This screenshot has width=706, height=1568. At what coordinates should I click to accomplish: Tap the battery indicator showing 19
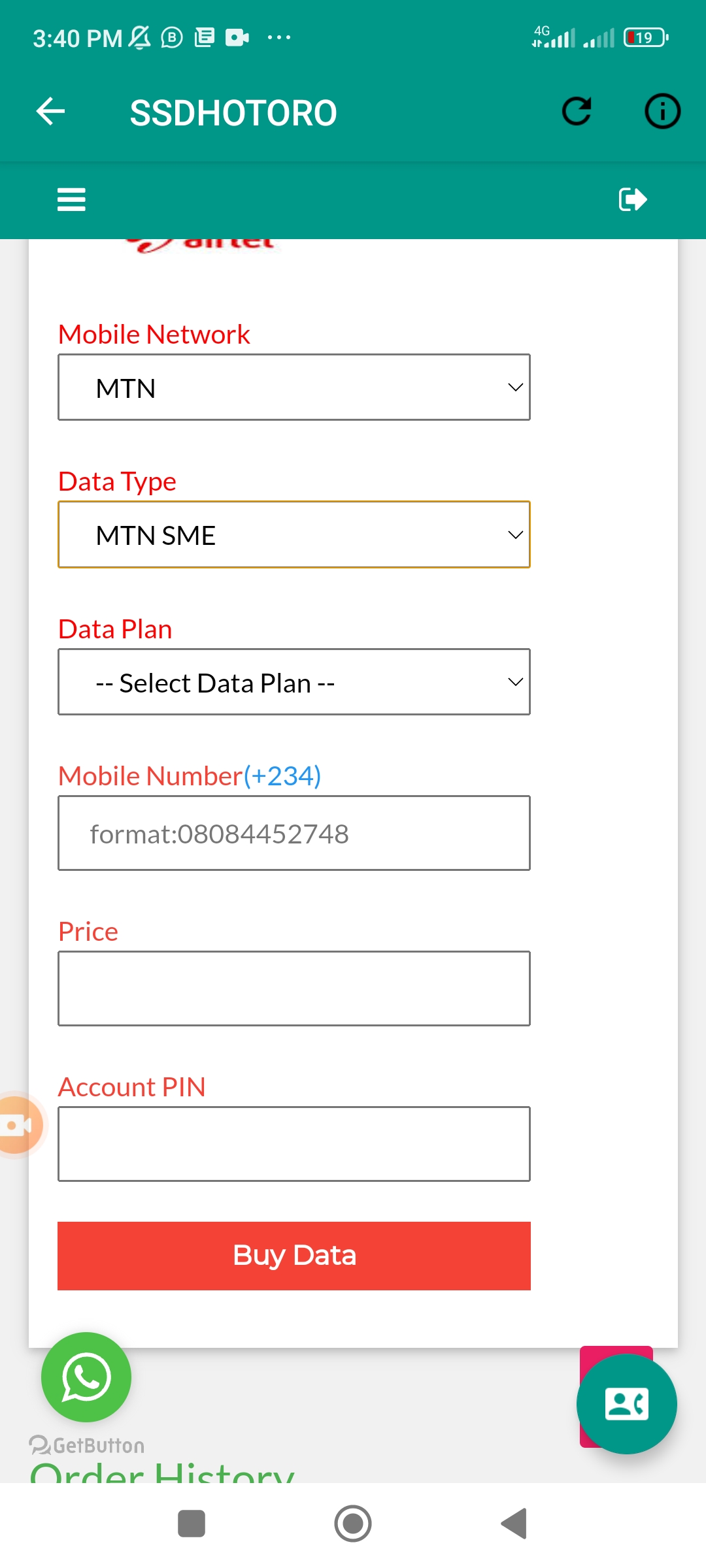pos(646,37)
